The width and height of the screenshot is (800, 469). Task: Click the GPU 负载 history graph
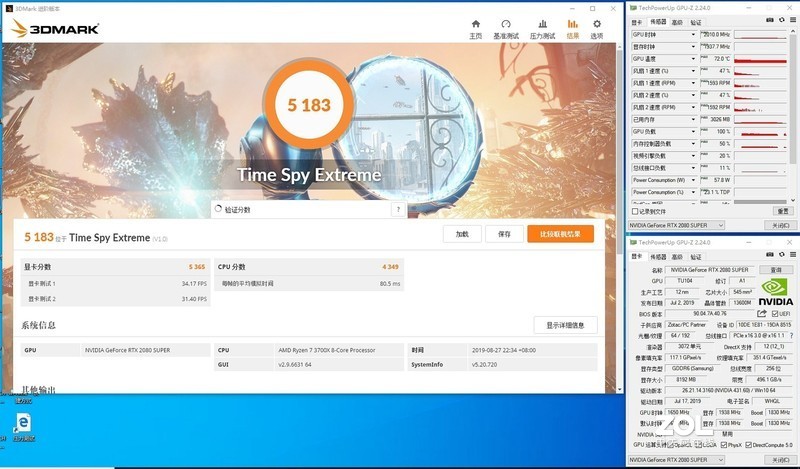[760, 132]
